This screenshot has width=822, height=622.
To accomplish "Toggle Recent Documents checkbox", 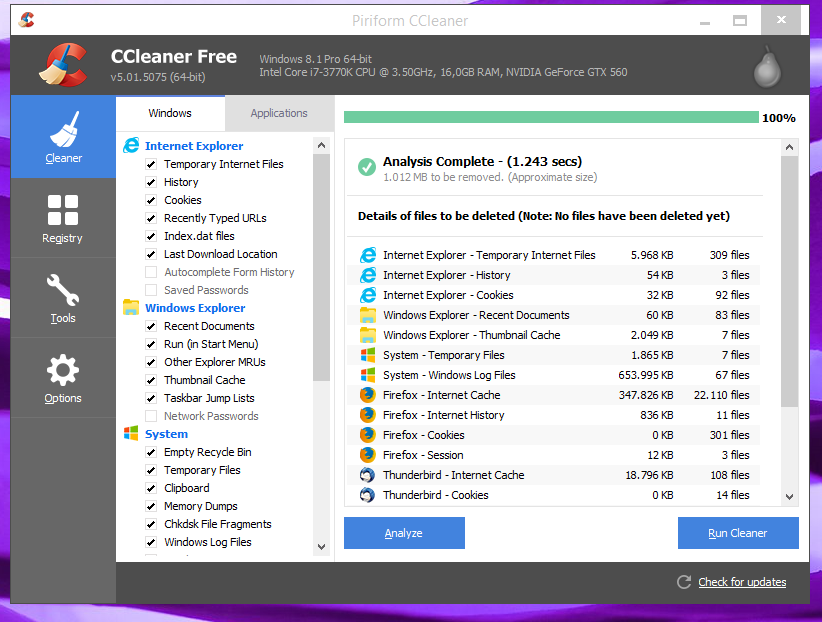I will tap(151, 326).
